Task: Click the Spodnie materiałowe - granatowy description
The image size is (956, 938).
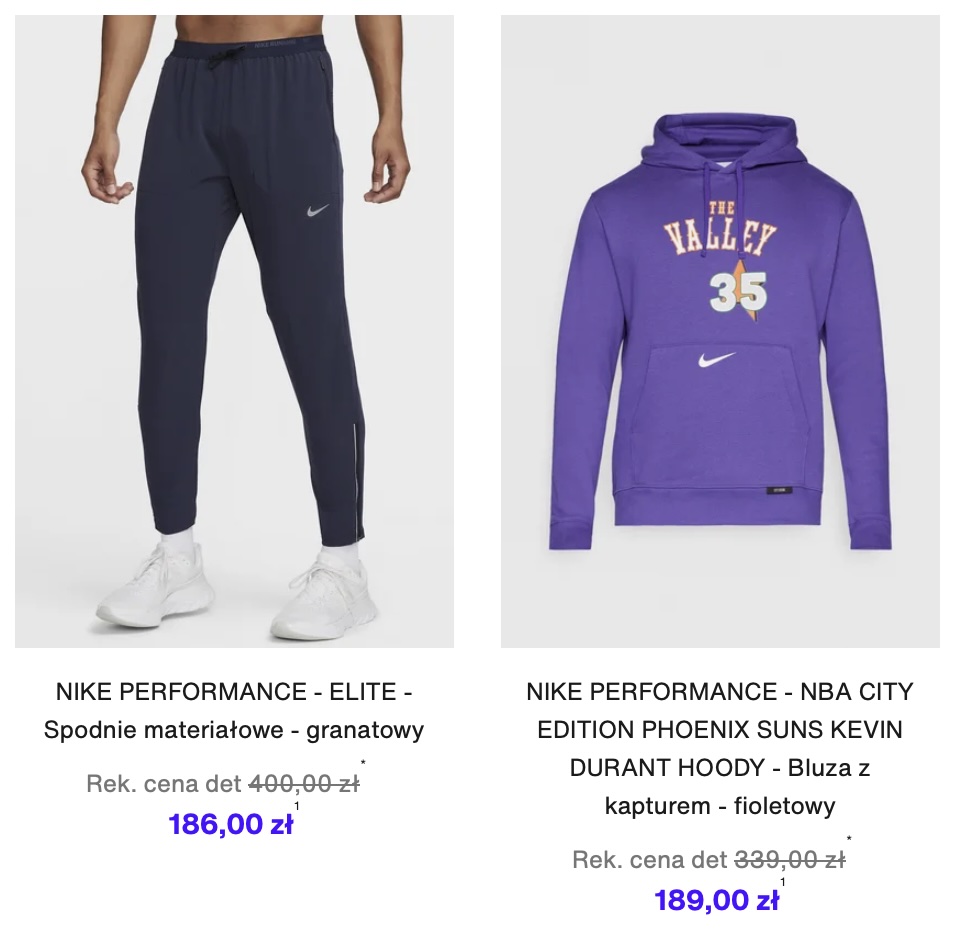Action: click(x=234, y=730)
